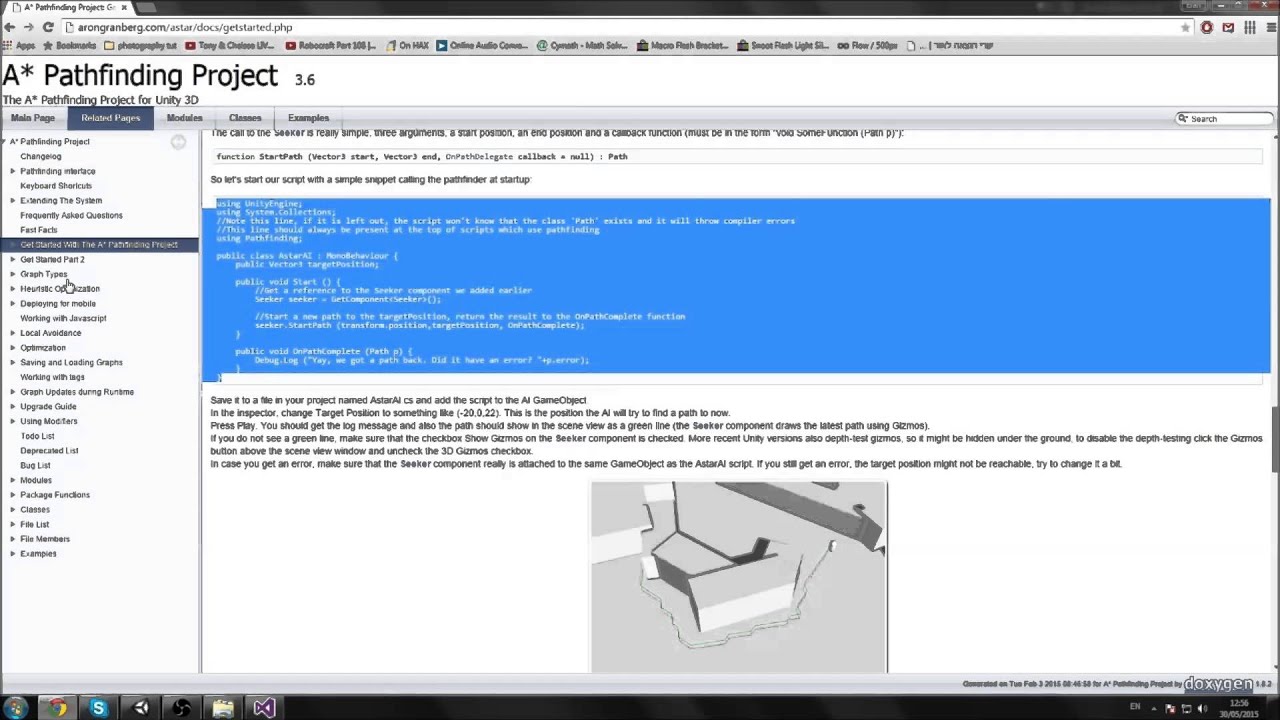Click the 3D path example image
Screen dimensions: 1280x720
pos(738,577)
